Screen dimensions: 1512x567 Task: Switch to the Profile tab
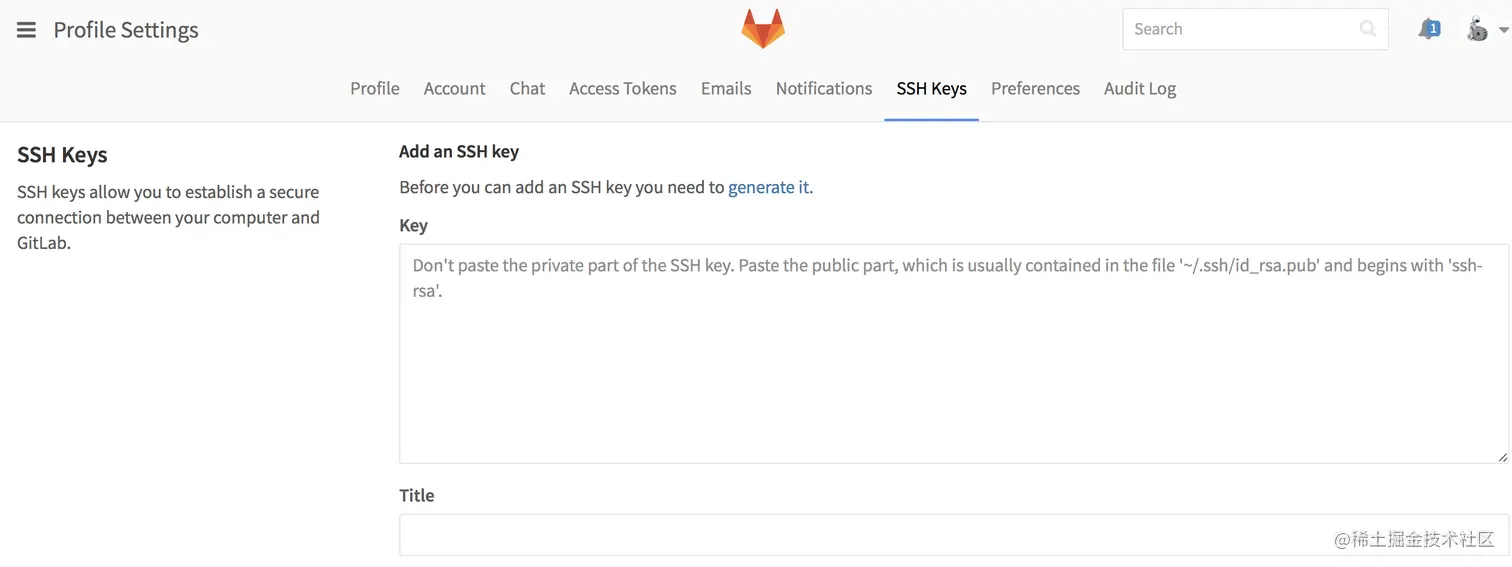click(x=375, y=88)
